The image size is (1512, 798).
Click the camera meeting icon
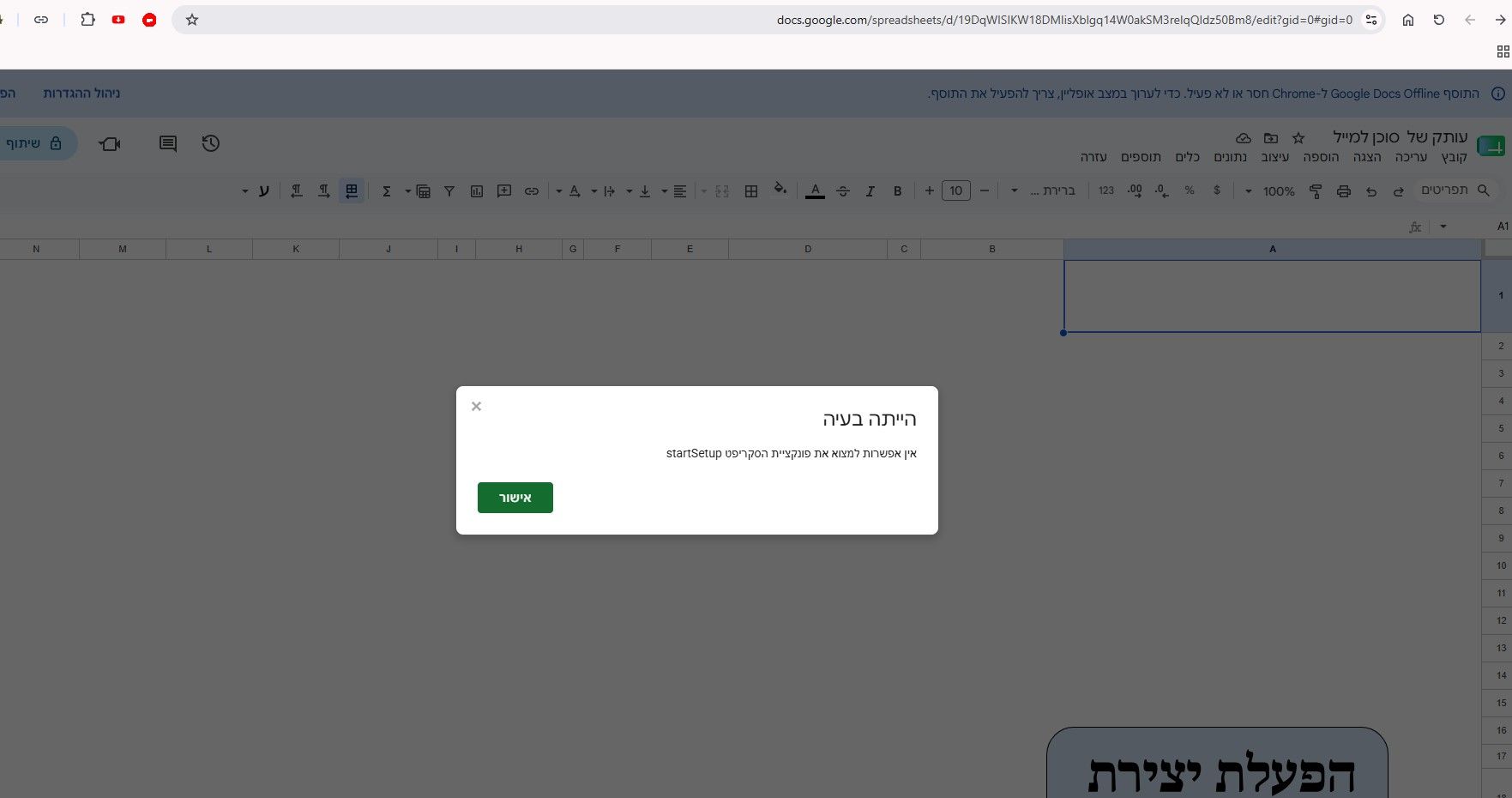click(110, 143)
